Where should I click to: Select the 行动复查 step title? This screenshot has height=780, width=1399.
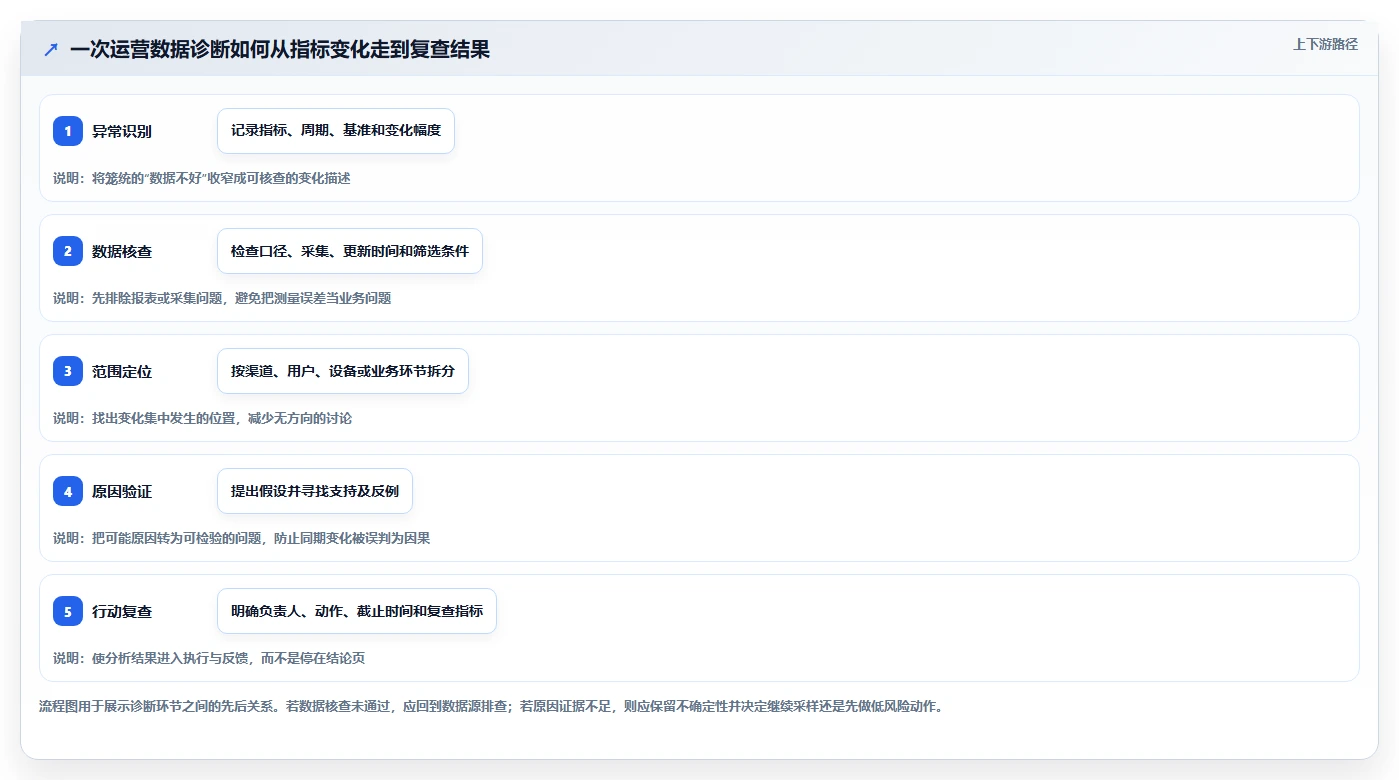click(122, 611)
